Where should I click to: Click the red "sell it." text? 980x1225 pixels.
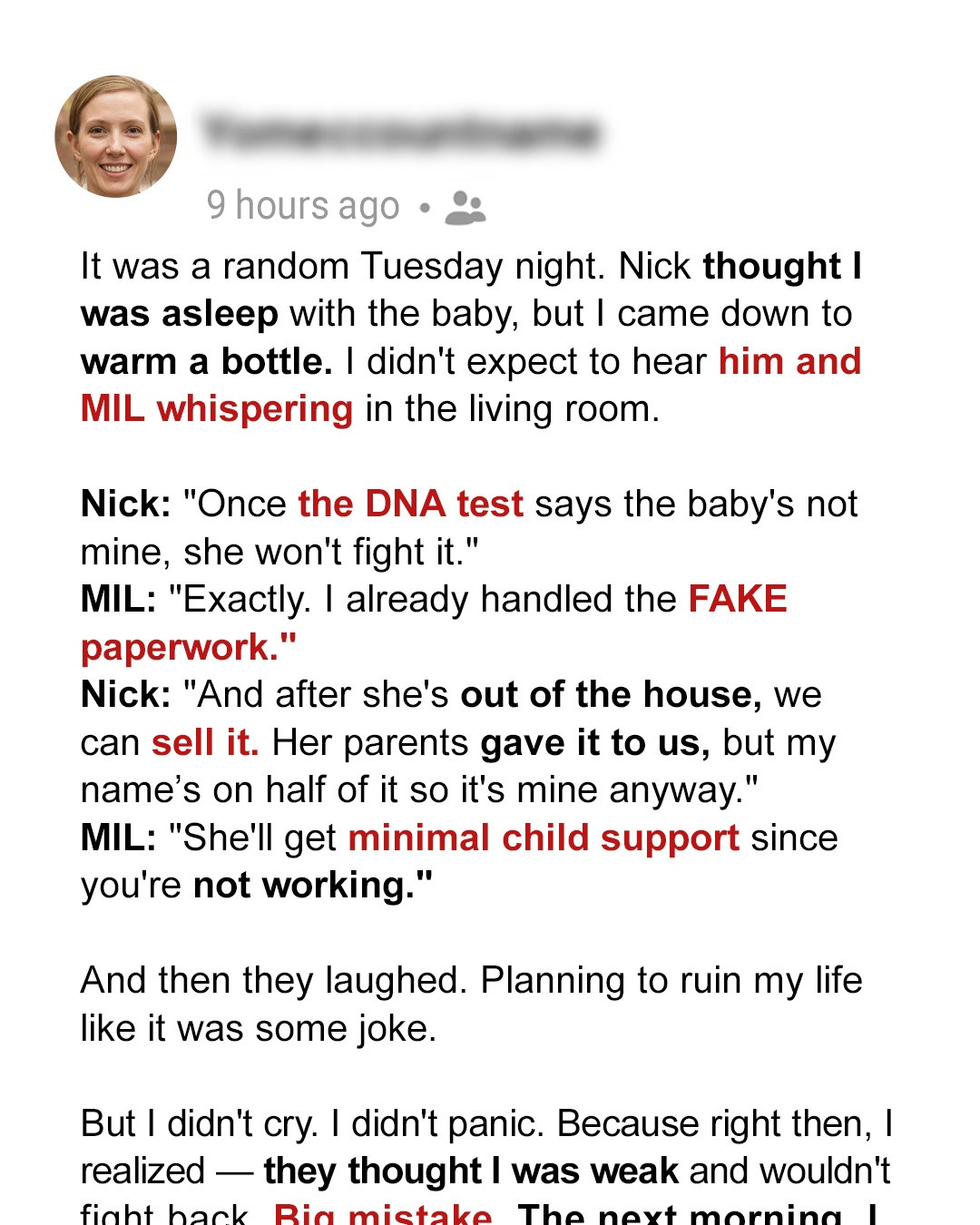click(x=205, y=742)
